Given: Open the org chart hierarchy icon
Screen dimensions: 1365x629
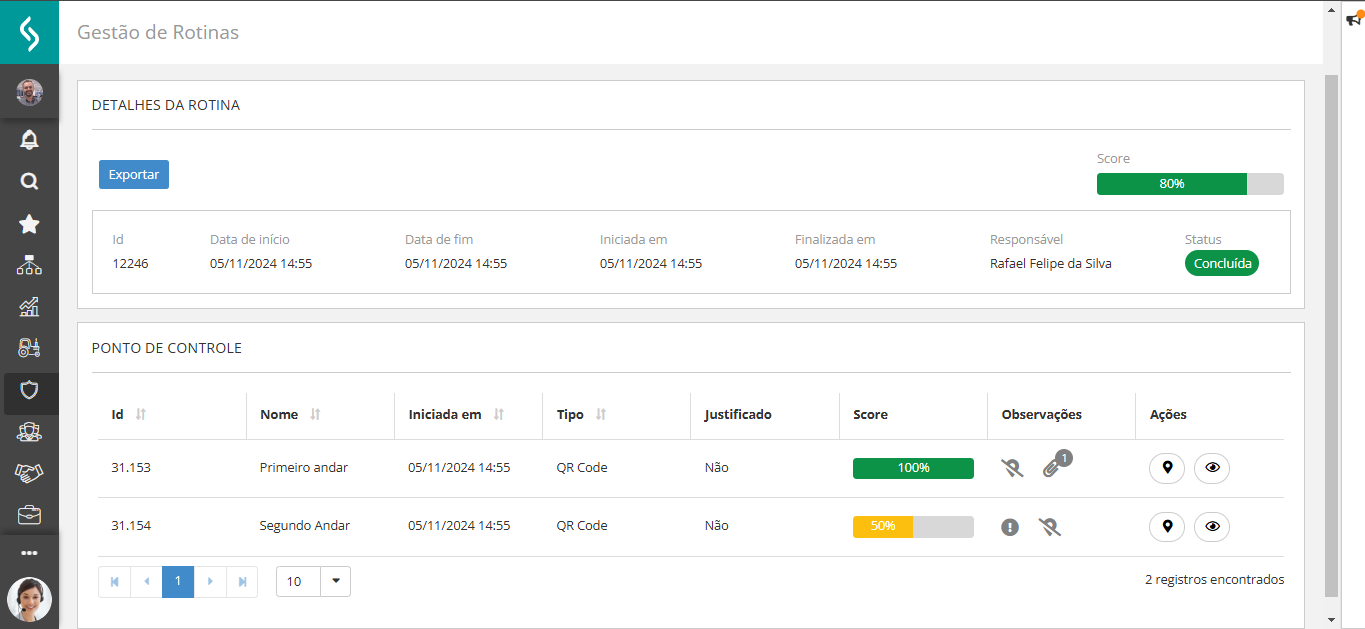Looking at the screenshot, I should pos(29,266).
